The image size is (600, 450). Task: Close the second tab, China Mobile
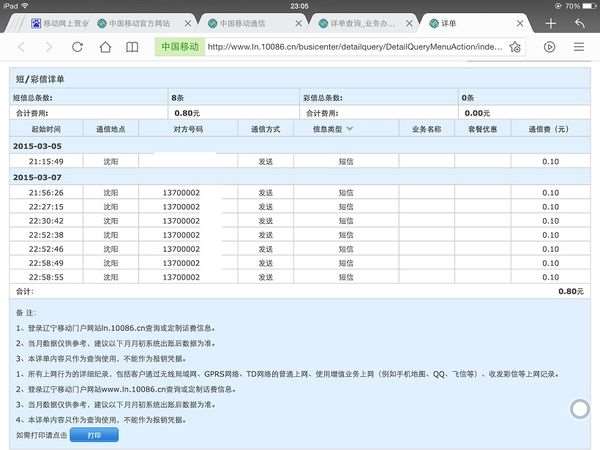(x=188, y=23)
